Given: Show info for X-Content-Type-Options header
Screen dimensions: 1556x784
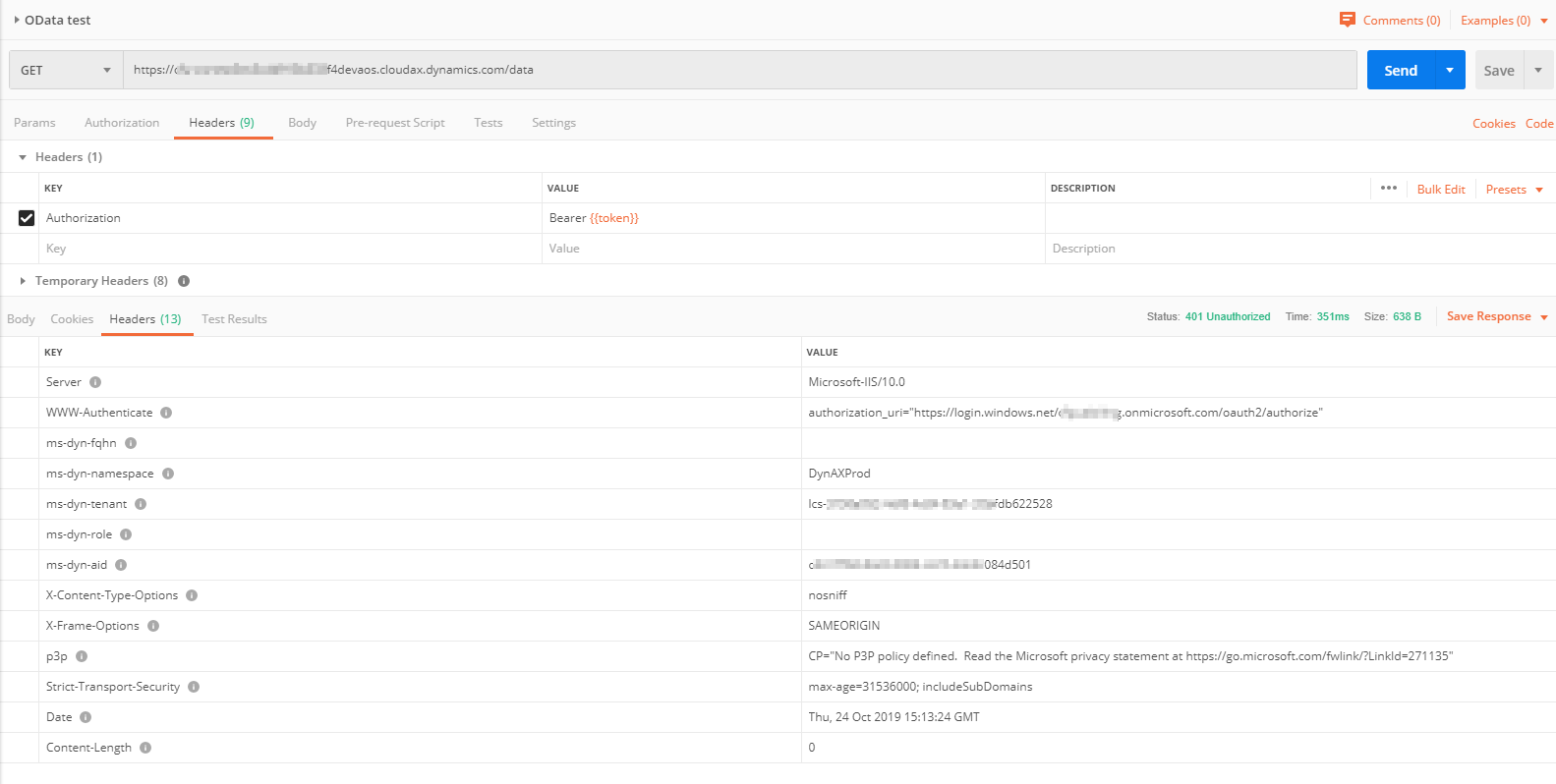Looking at the screenshot, I should click(x=192, y=595).
